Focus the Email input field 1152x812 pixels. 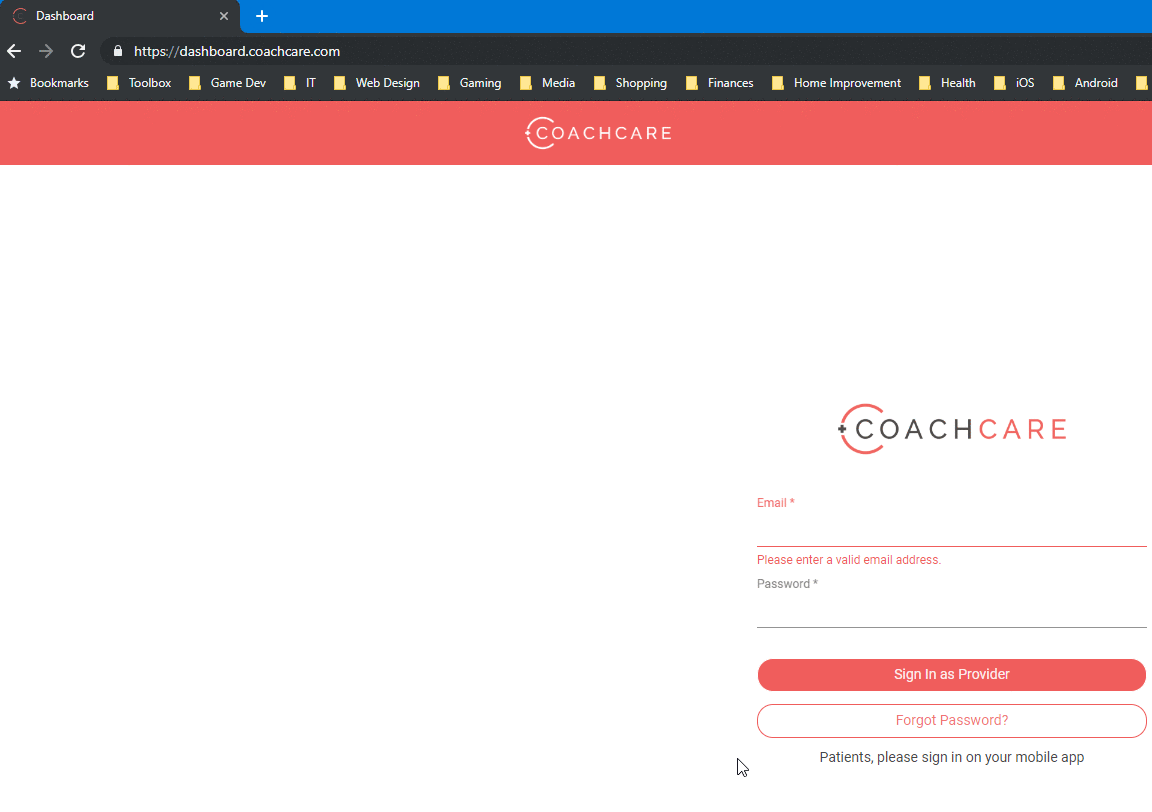tap(951, 531)
